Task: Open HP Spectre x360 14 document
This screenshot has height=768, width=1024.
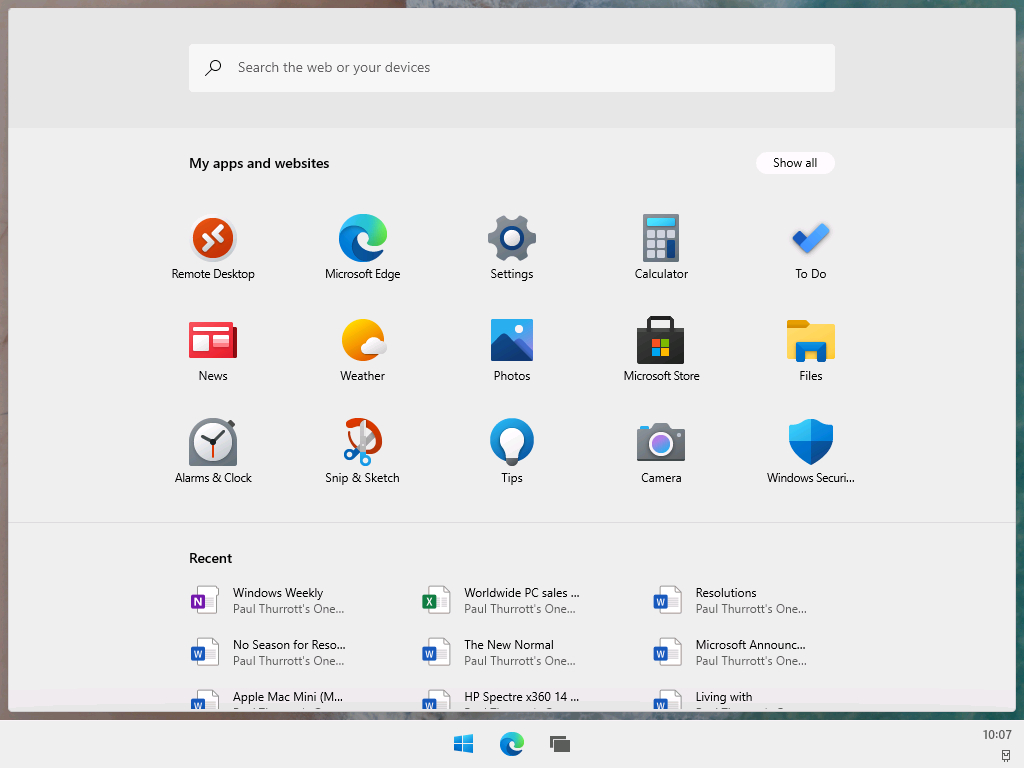Action: [501, 699]
